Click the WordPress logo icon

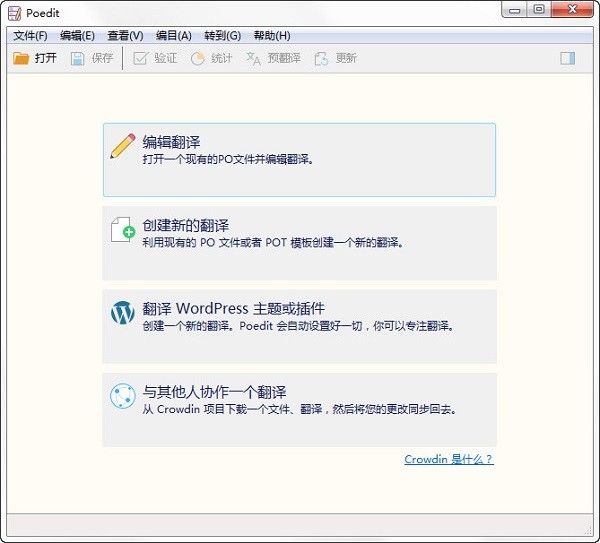click(122, 313)
